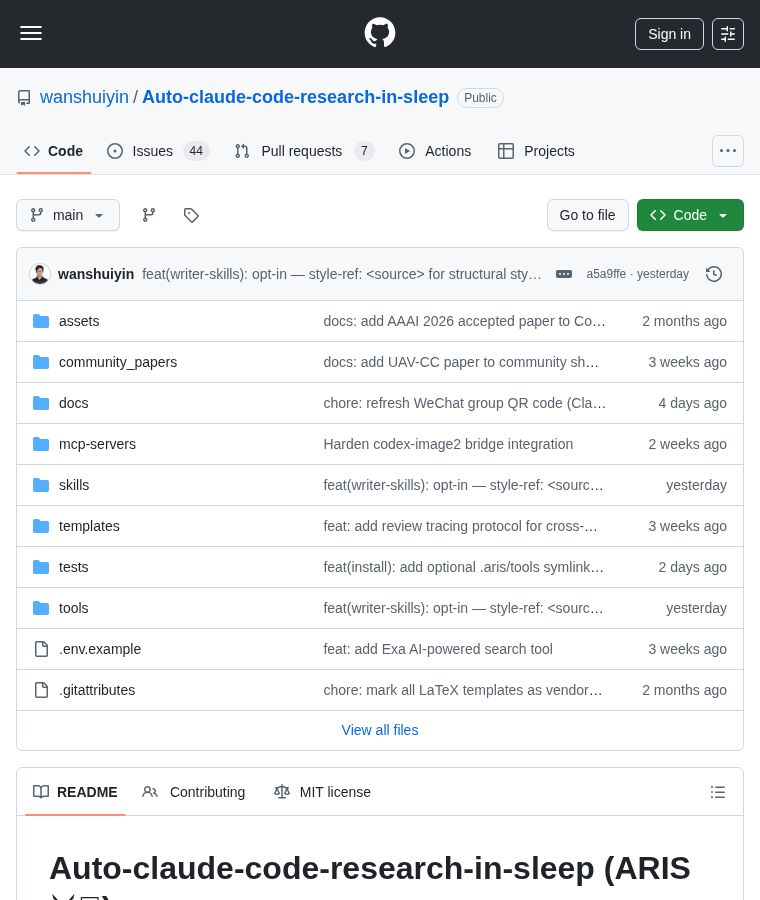This screenshot has height=900, width=760.
Task: Click the Go to file button
Action: point(588,215)
